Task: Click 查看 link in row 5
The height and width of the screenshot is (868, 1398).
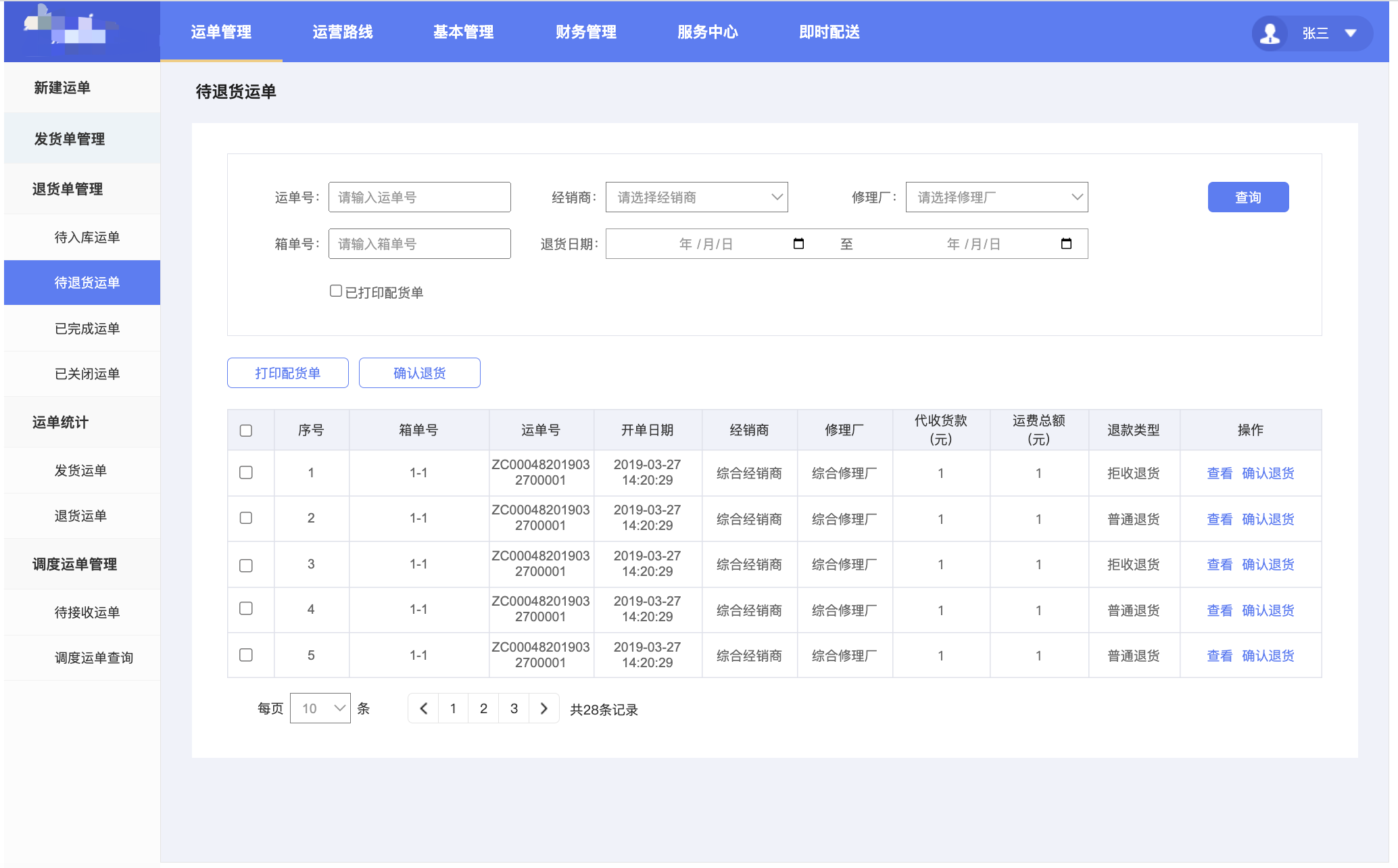Action: tap(1220, 656)
